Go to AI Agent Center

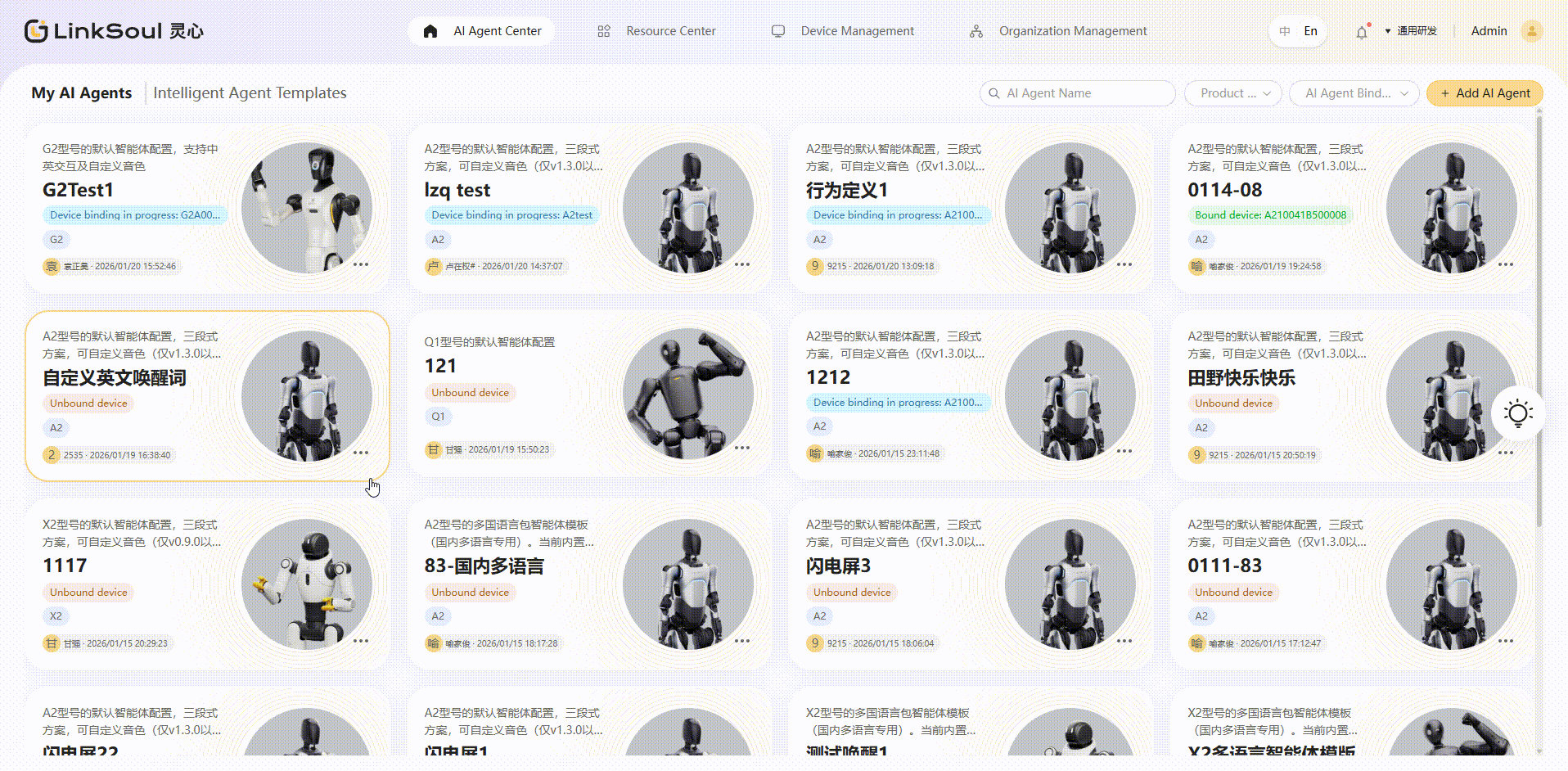coord(482,31)
